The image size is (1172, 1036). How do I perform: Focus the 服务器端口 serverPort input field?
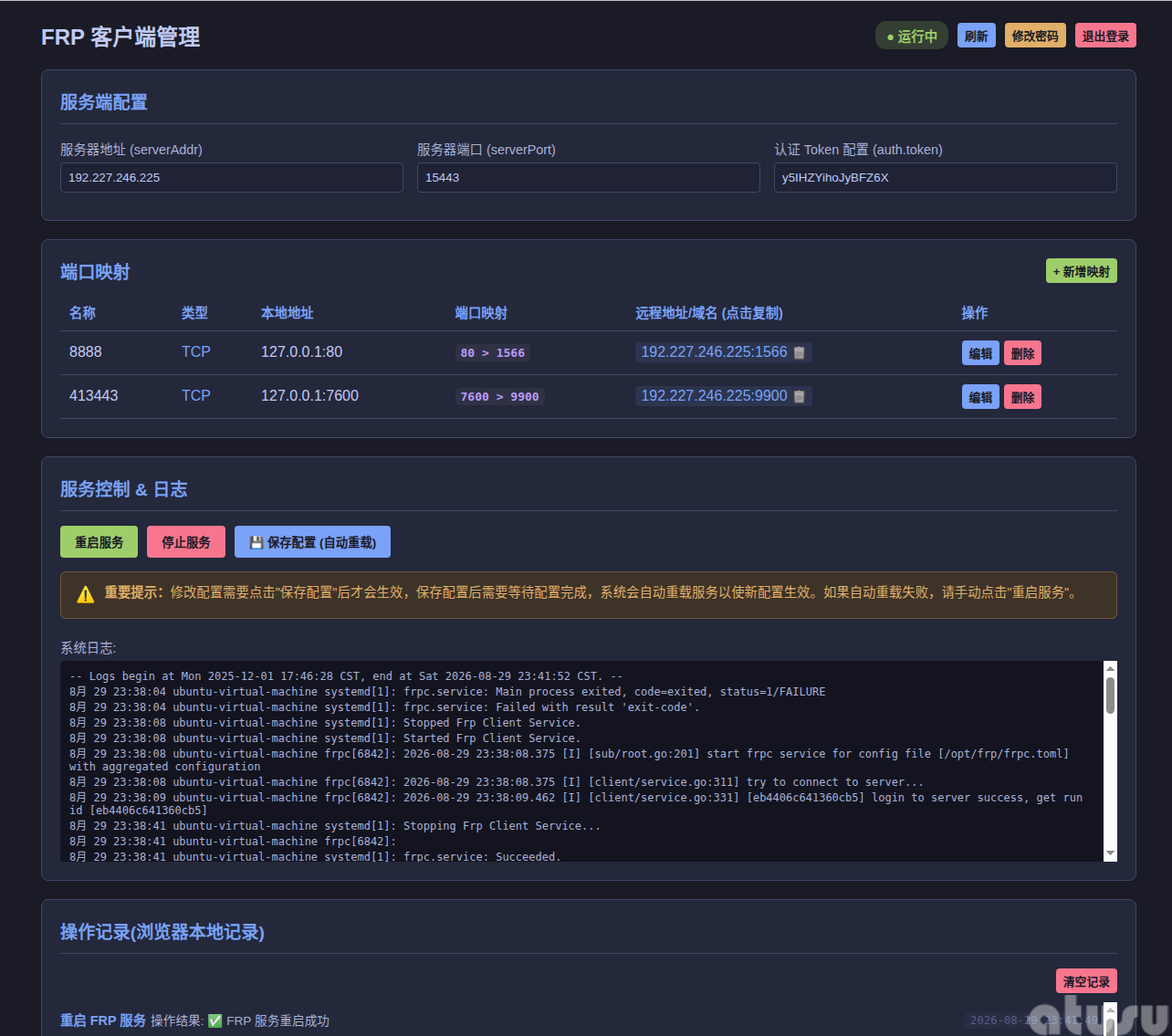pyautogui.click(x=589, y=178)
